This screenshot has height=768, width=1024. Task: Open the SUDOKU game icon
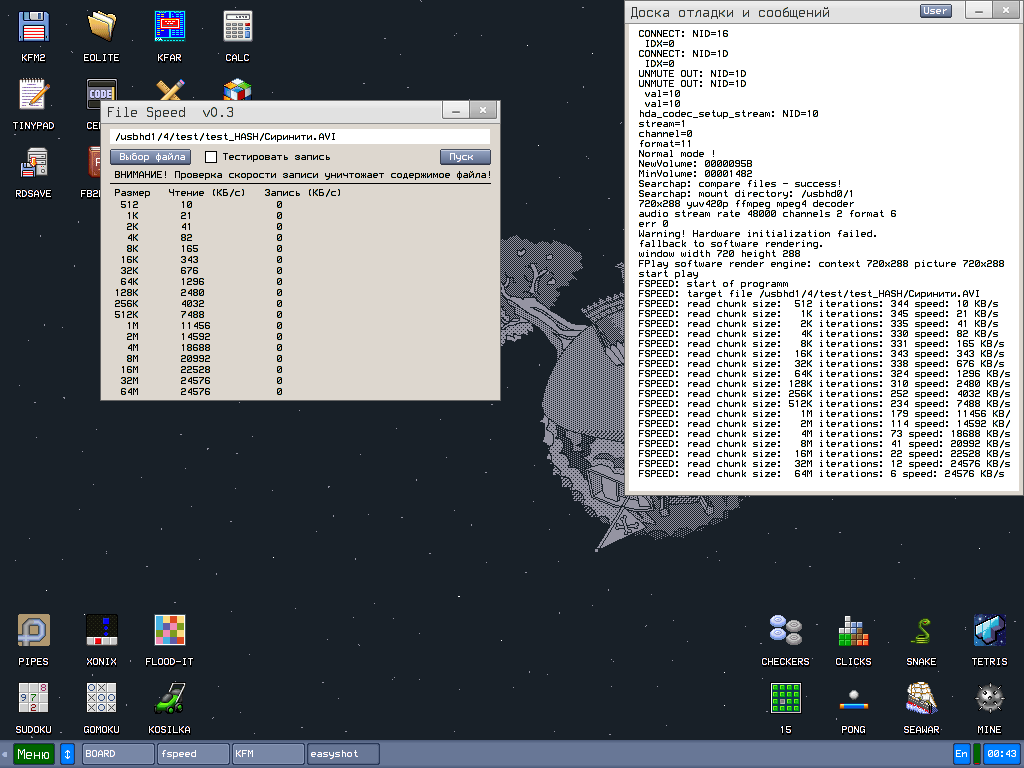click(33, 699)
